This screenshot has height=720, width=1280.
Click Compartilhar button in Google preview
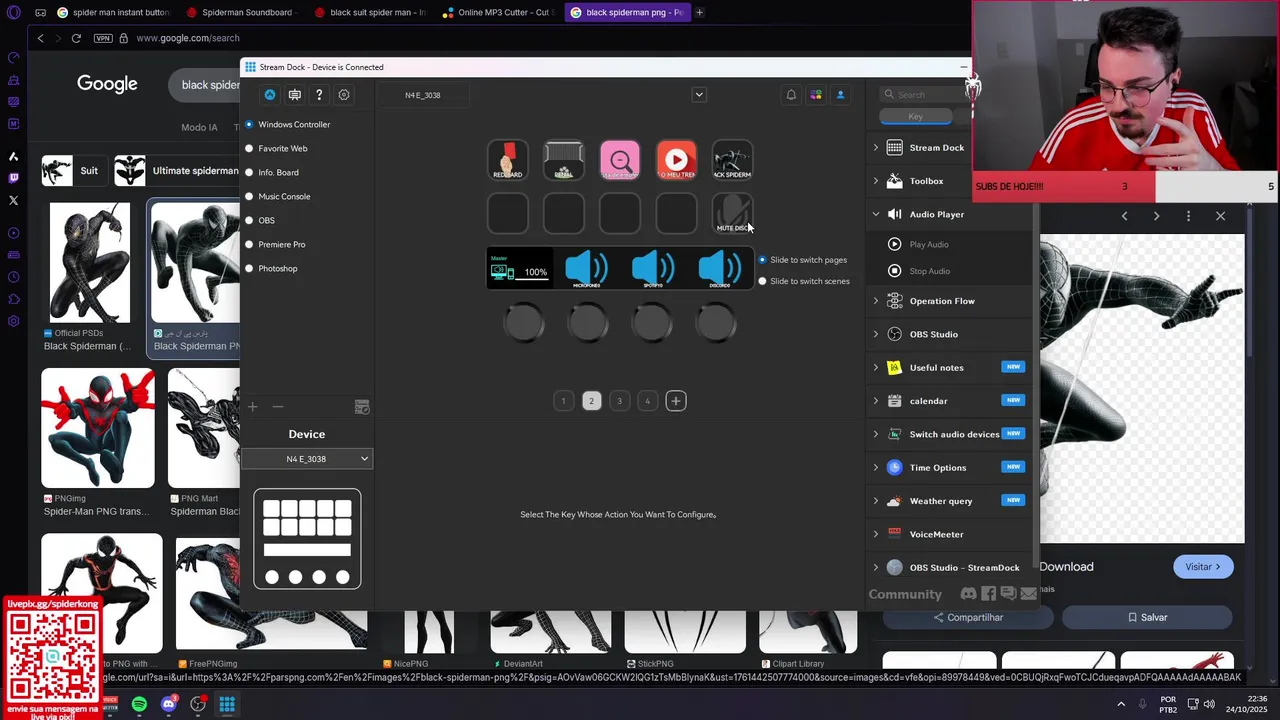pos(968,618)
